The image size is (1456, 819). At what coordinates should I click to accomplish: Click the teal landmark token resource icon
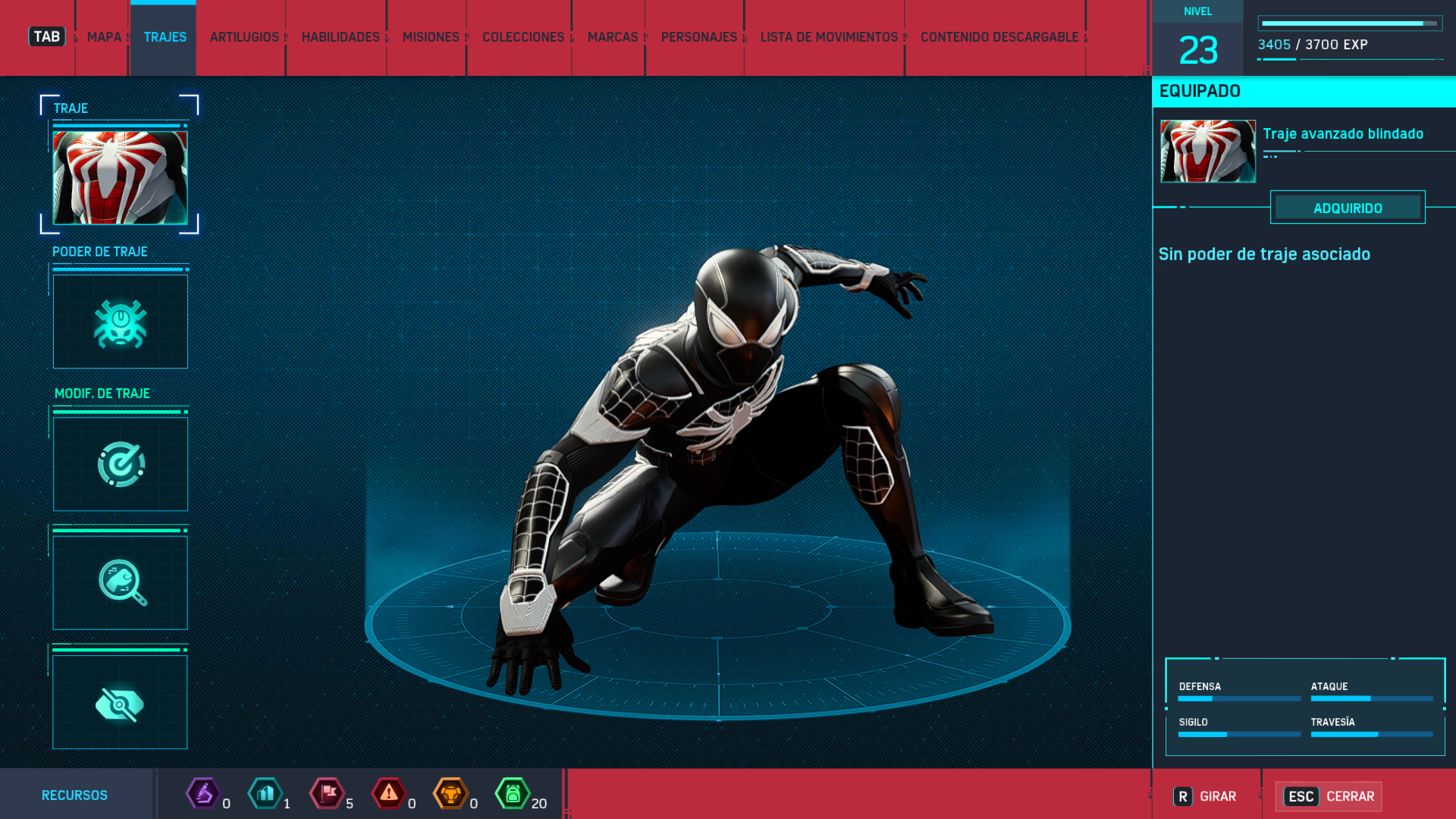pos(265,794)
